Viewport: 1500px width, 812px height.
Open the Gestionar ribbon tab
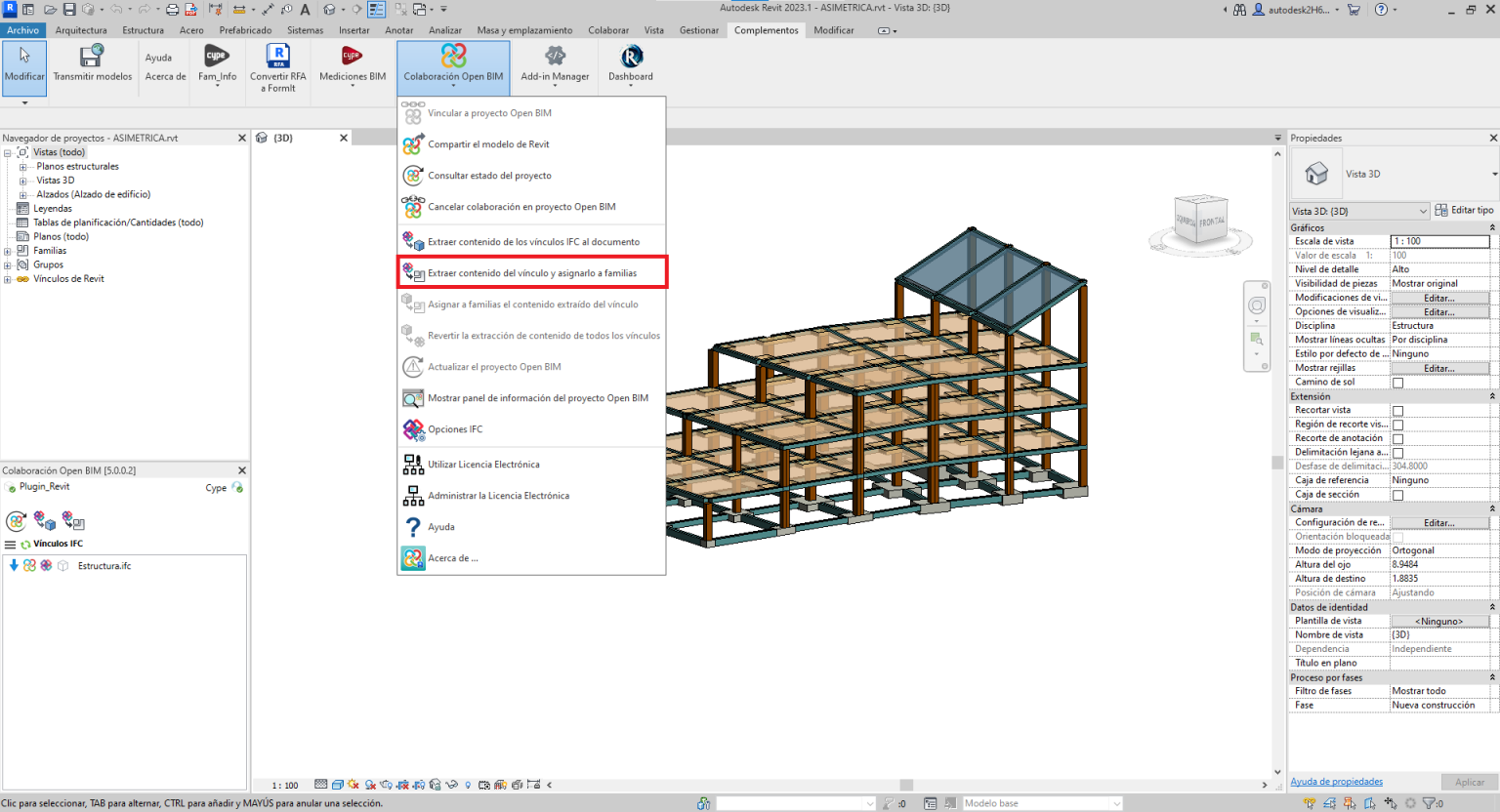pyautogui.click(x=699, y=30)
